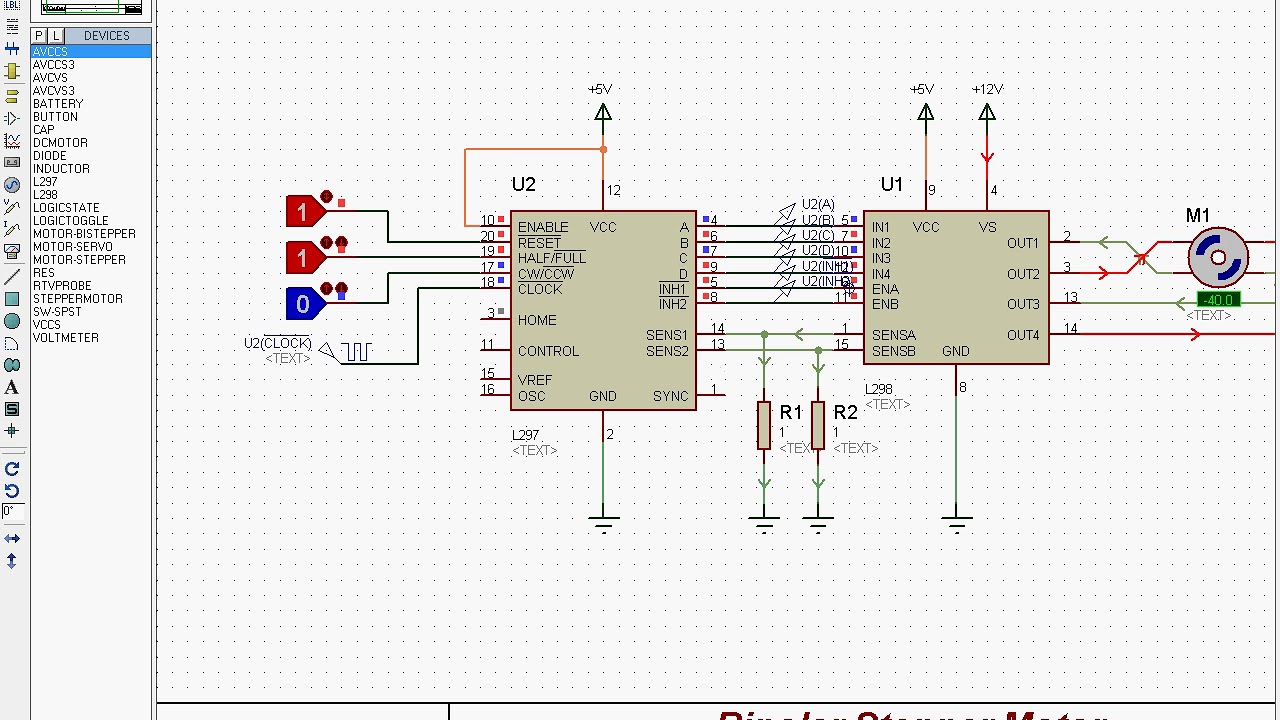Image resolution: width=1280 pixels, height=720 pixels.
Task: Open graph mode tool
Action: [x=12, y=141]
